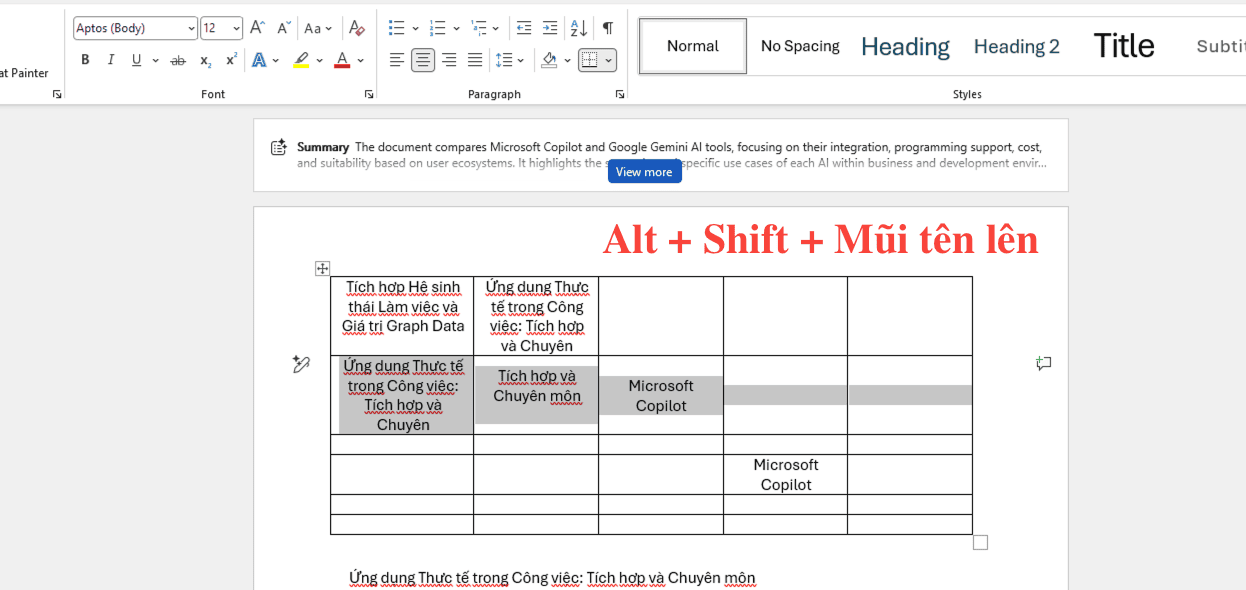
Task: Apply Heading style
Action: point(905,46)
